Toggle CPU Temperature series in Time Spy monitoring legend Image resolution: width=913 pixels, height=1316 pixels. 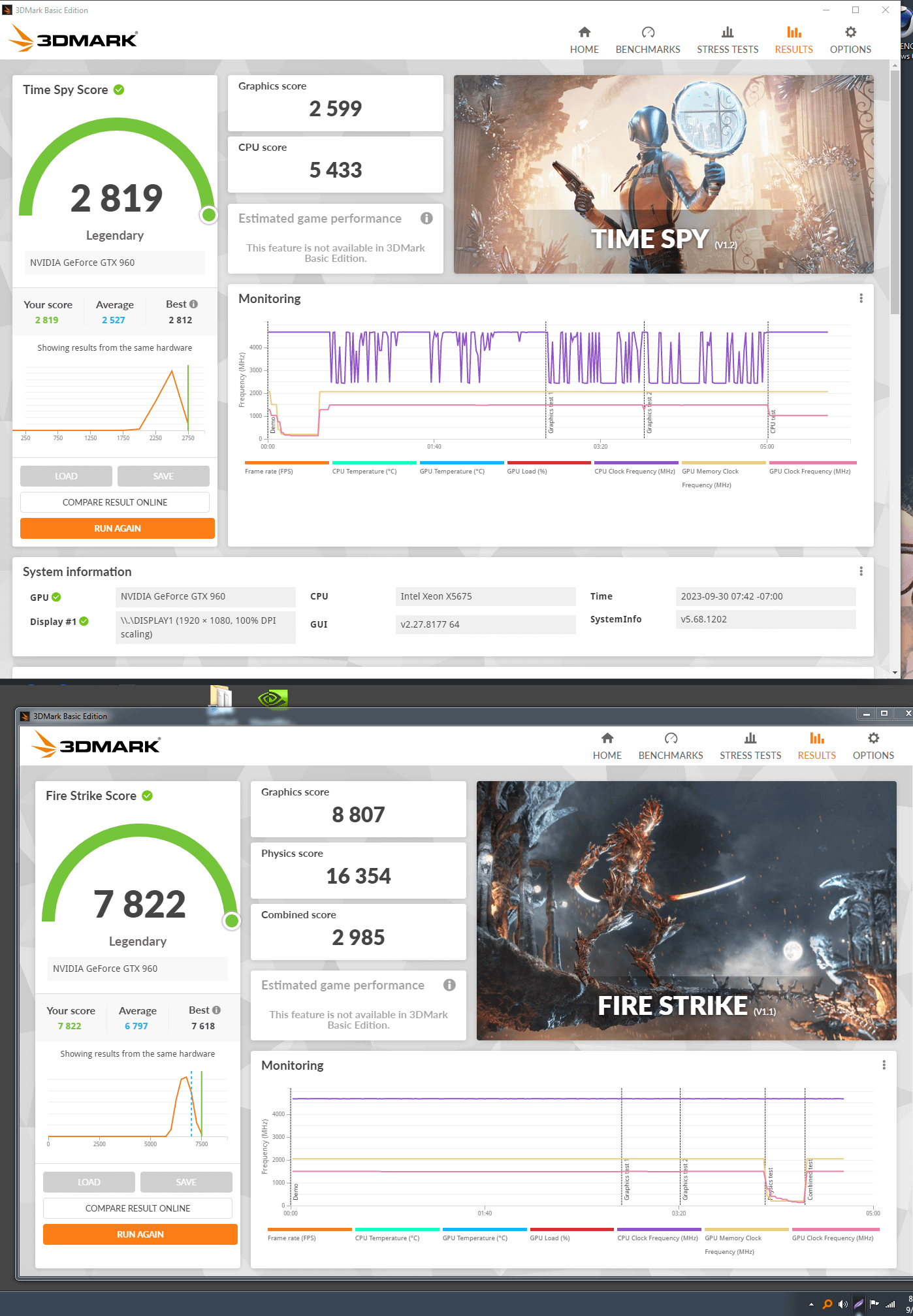point(374,468)
